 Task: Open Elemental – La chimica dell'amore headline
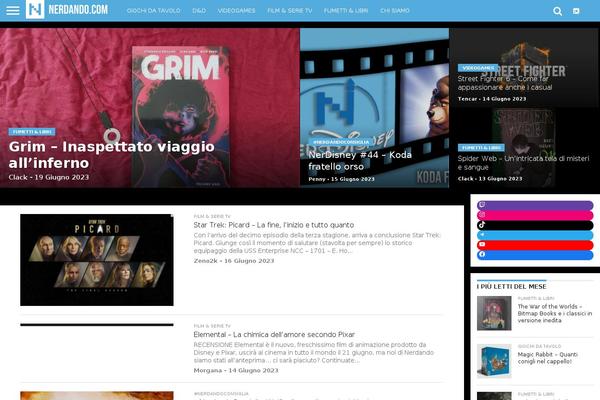coord(274,335)
